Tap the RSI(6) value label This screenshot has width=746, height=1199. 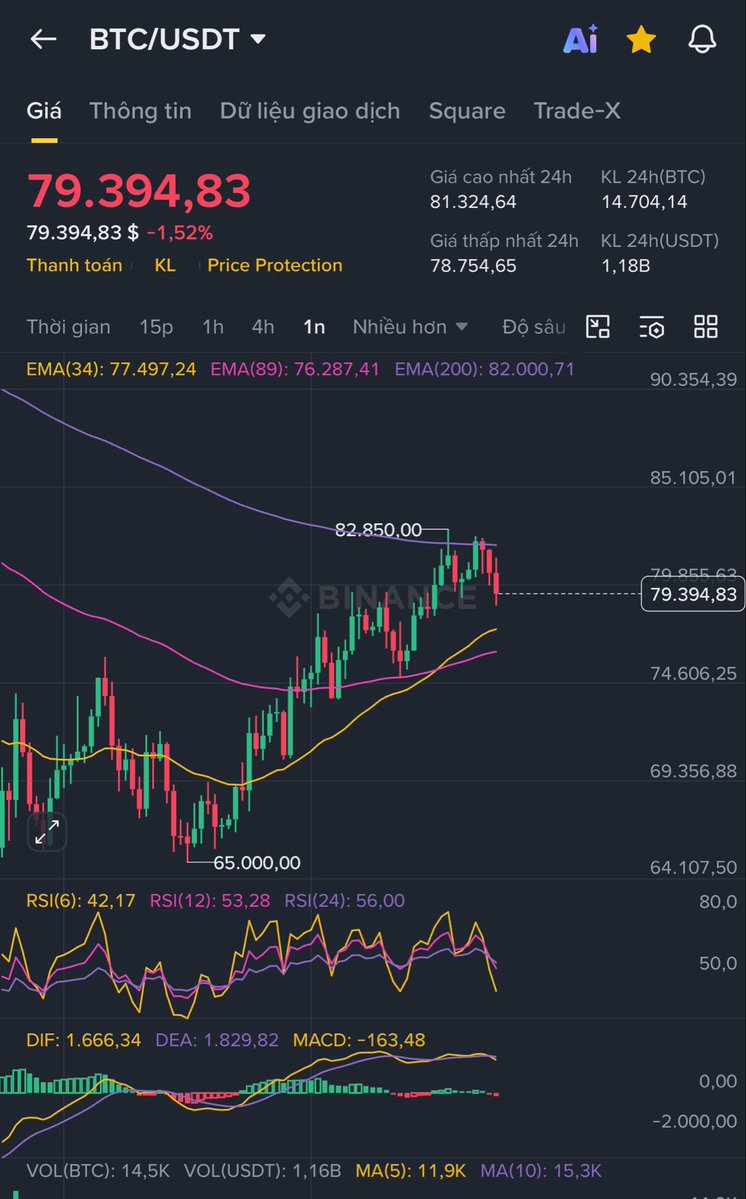(x=80, y=901)
